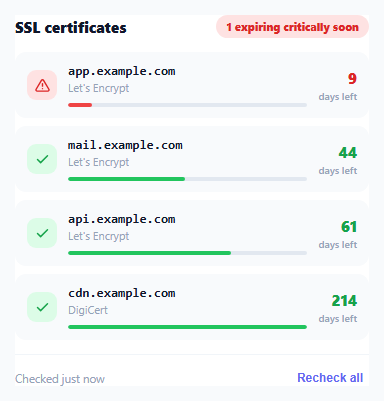This screenshot has height=401, width=384.
Task: Click the 214 days left value
Action: click(x=344, y=301)
